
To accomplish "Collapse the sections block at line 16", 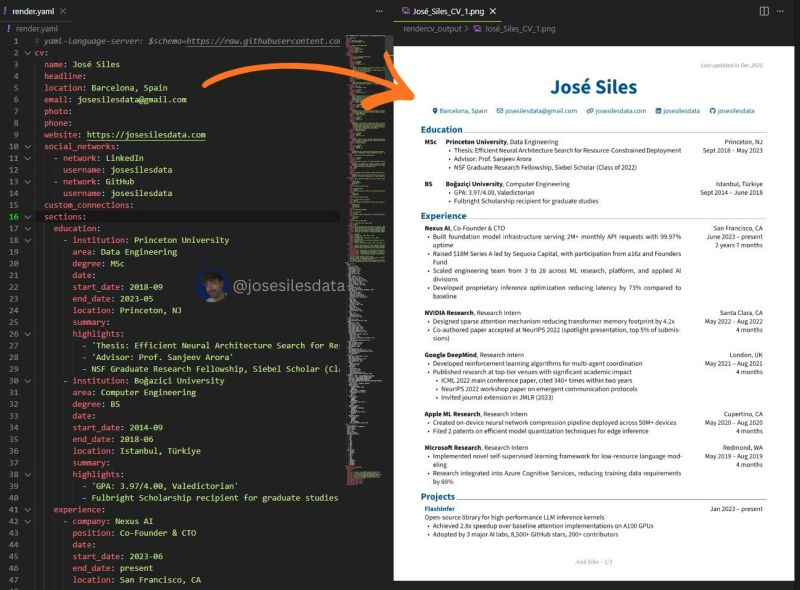I will click(28, 217).
